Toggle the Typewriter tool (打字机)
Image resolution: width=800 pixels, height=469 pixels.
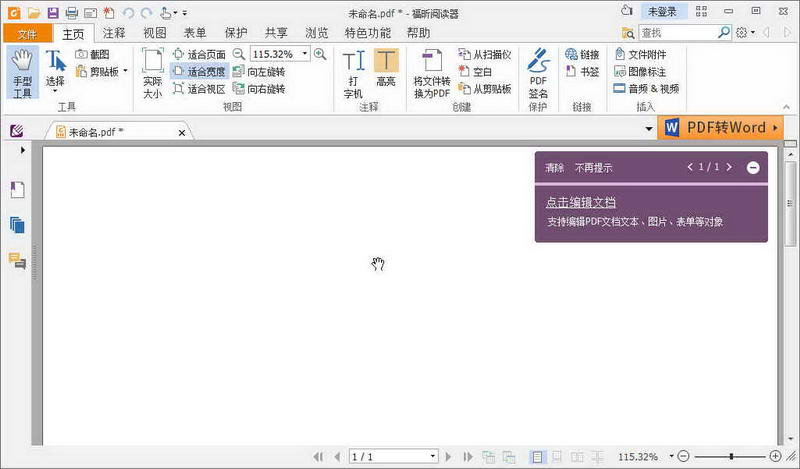point(353,73)
